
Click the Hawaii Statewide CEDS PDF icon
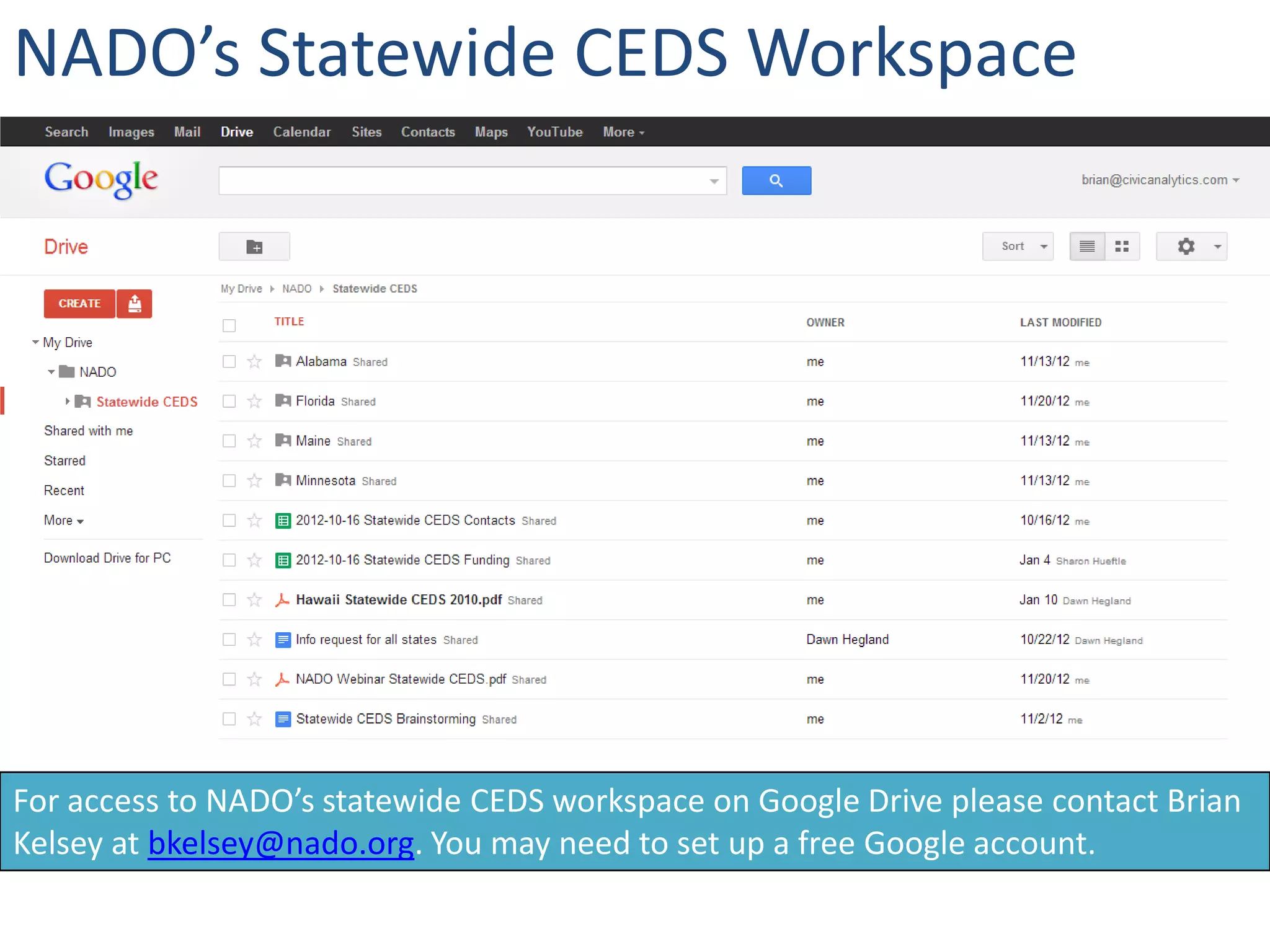283,600
